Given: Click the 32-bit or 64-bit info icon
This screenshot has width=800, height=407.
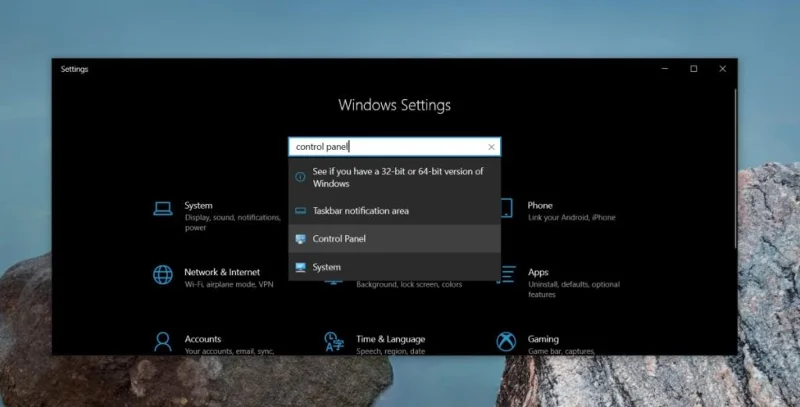Looking at the screenshot, I should [301, 177].
